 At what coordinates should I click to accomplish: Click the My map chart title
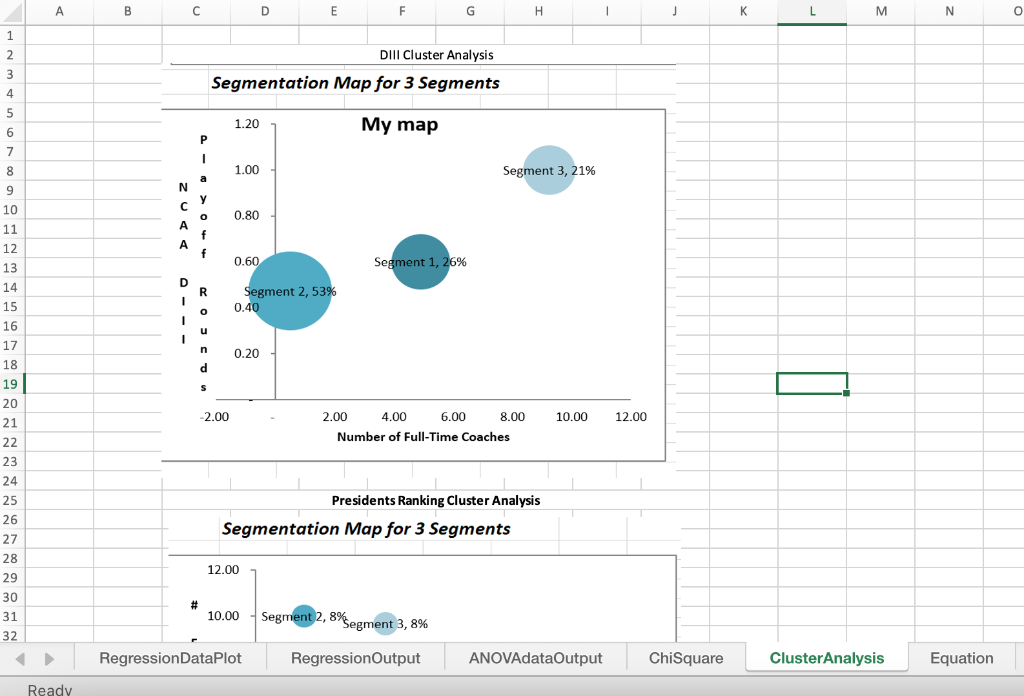click(399, 124)
